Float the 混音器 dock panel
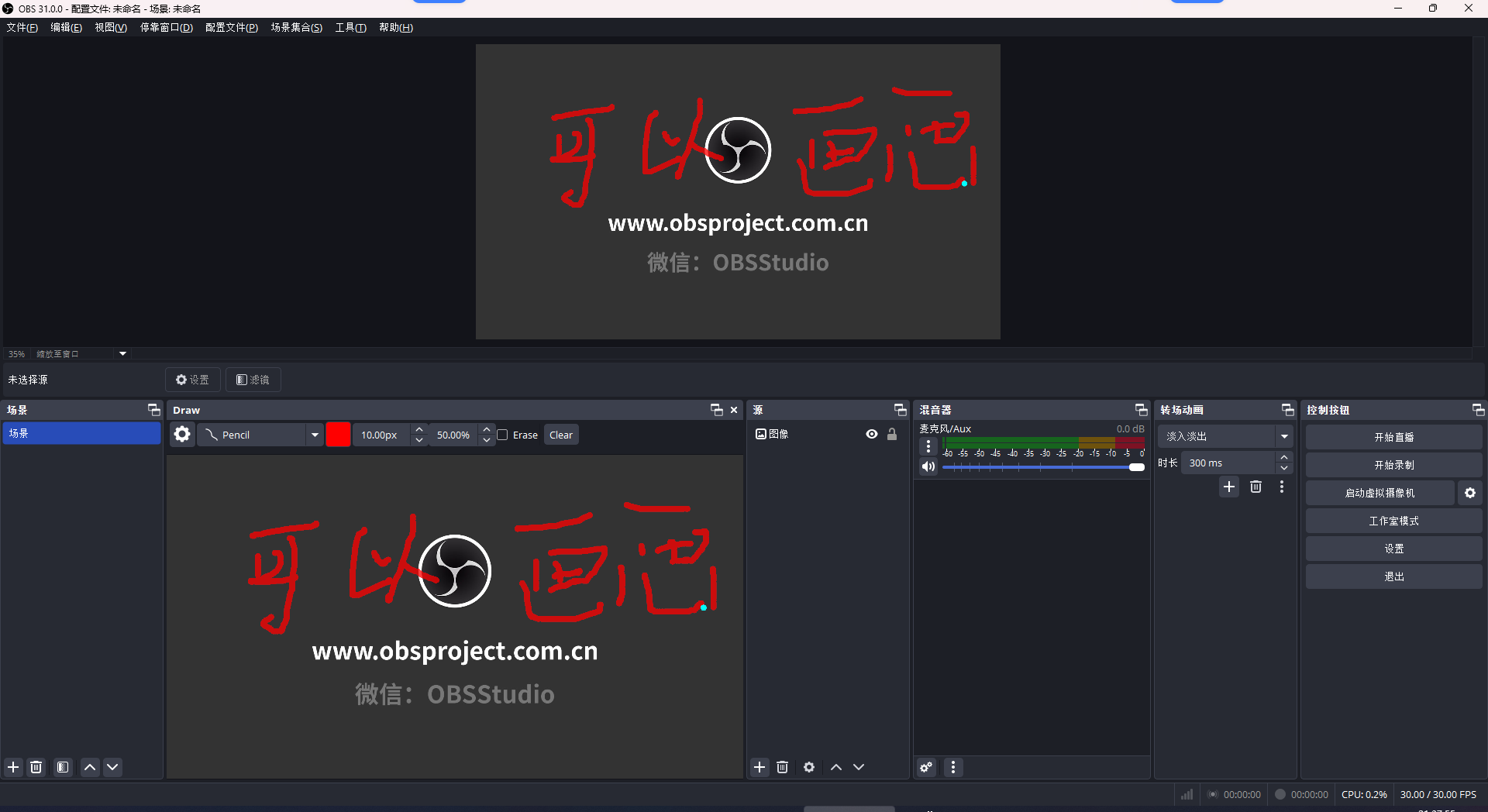The width and height of the screenshot is (1488, 812). click(1142, 410)
